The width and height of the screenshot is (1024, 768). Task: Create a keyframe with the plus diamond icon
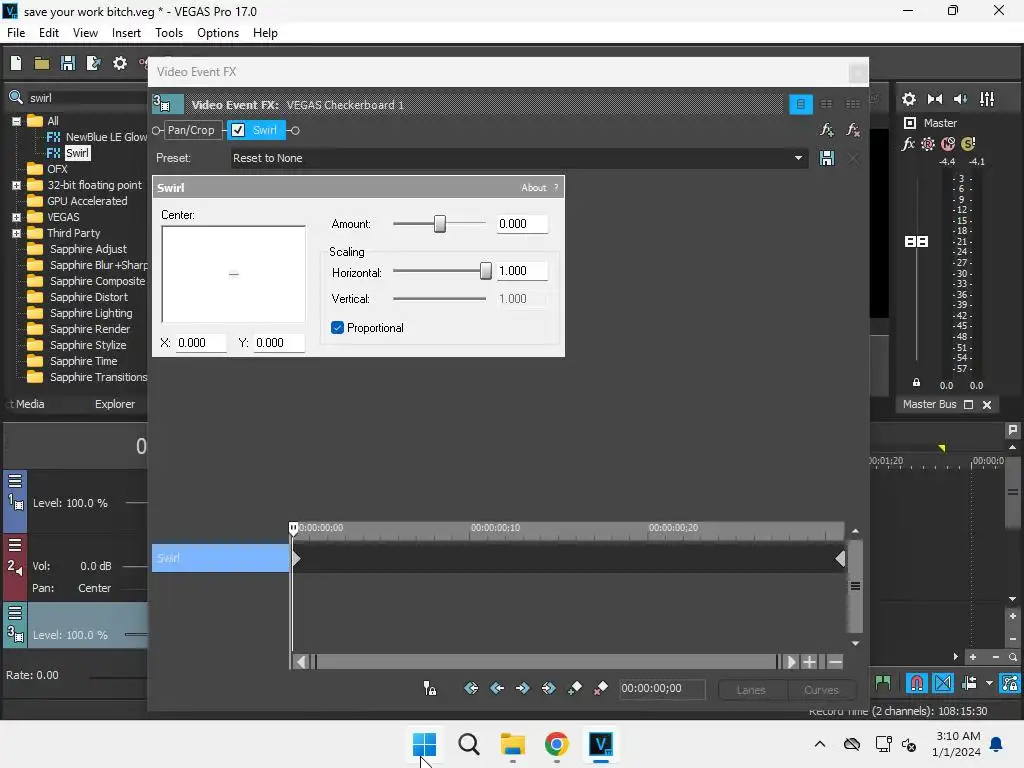pyautogui.click(x=575, y=688)
